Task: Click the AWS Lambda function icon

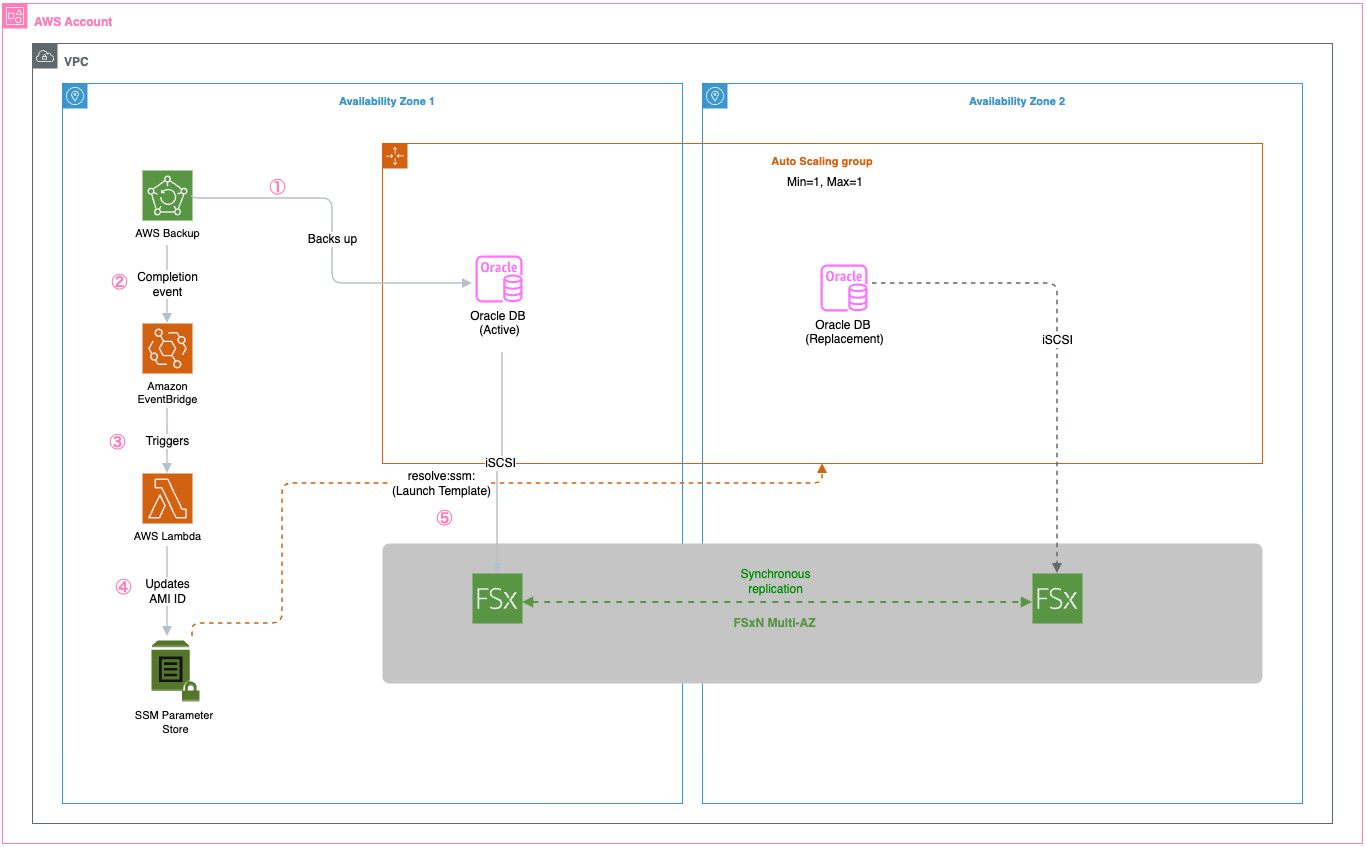Action: pyautogui.click(x=167, y=498)
